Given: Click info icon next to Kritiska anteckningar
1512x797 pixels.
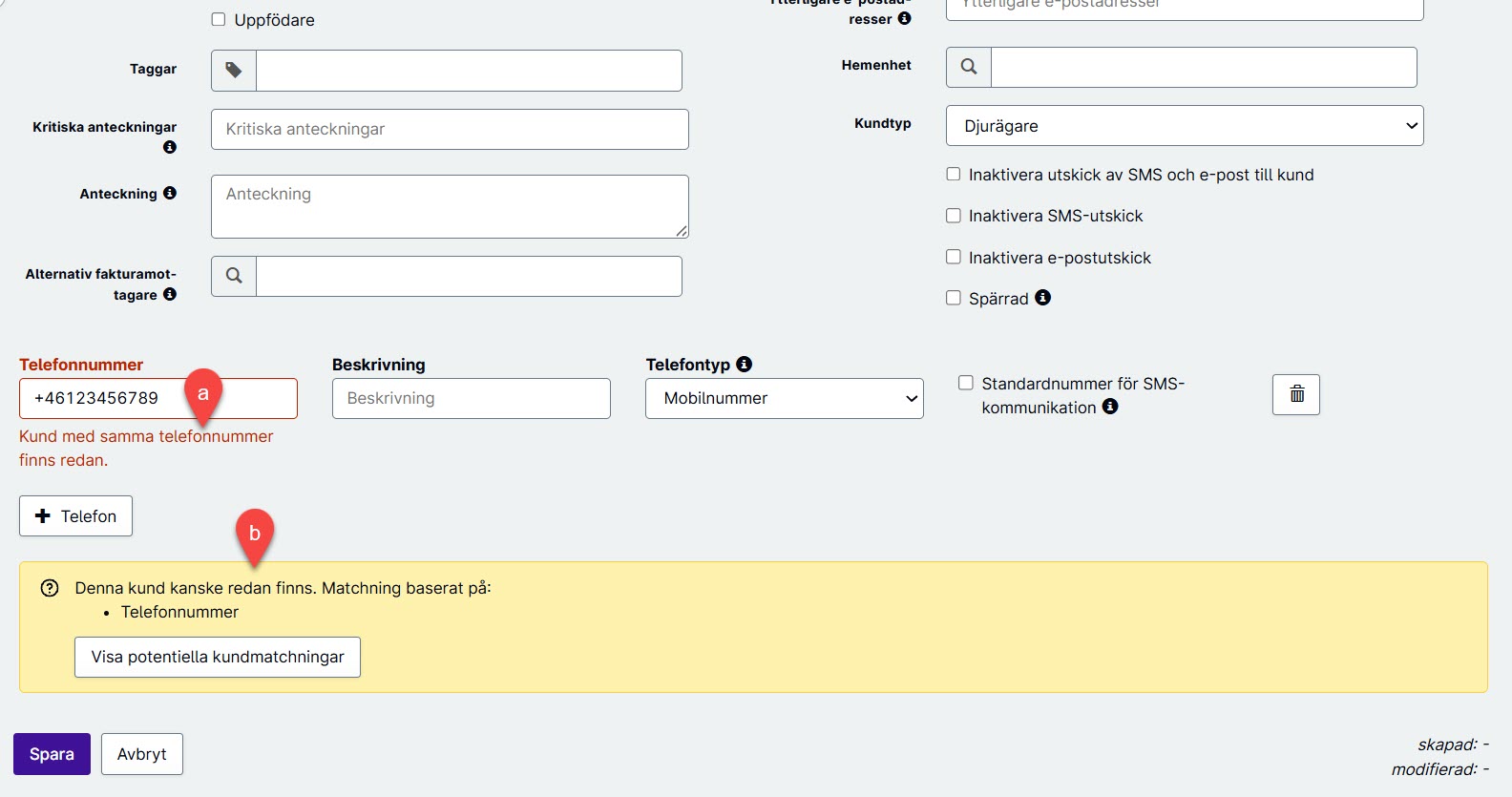Looking at the screenshot, I should [x=170, y=147].
